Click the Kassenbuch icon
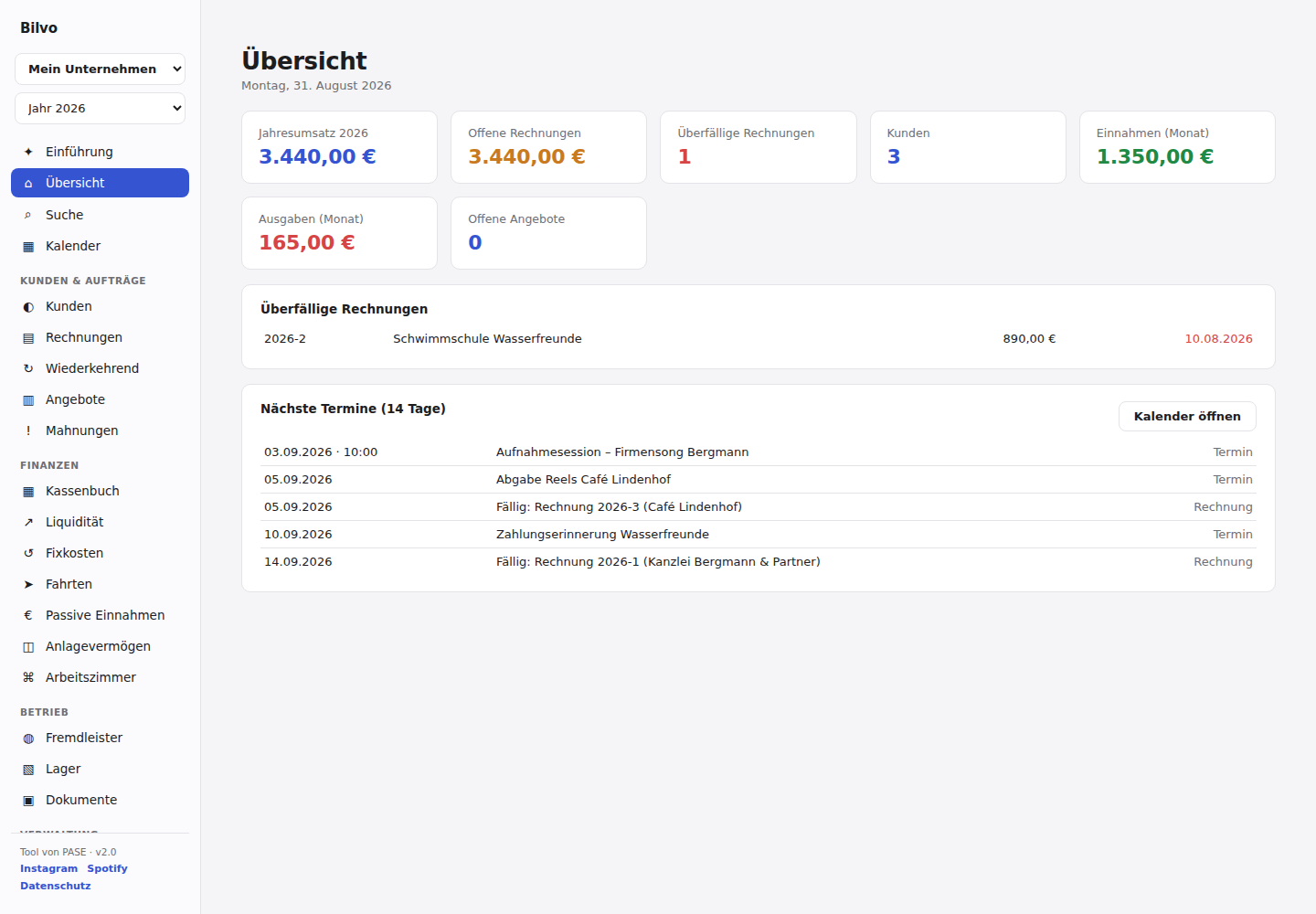 tap(28, 491)
